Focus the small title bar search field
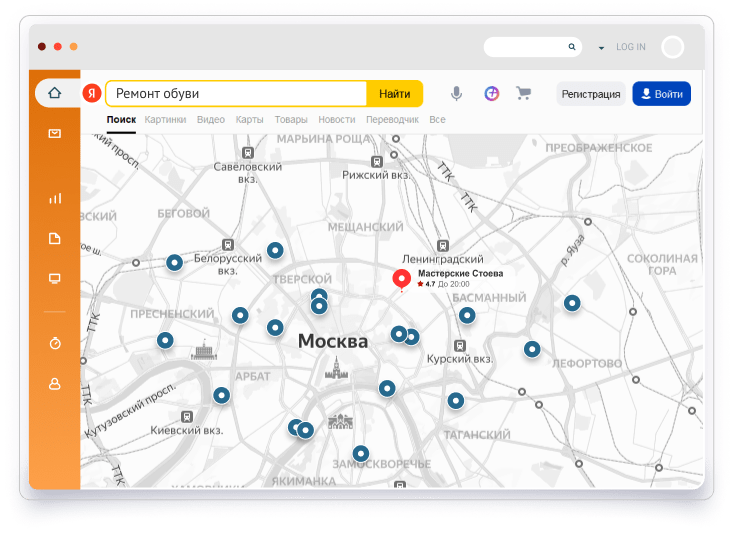Viewport: 733px width, 536px height. tap(532, 47)
